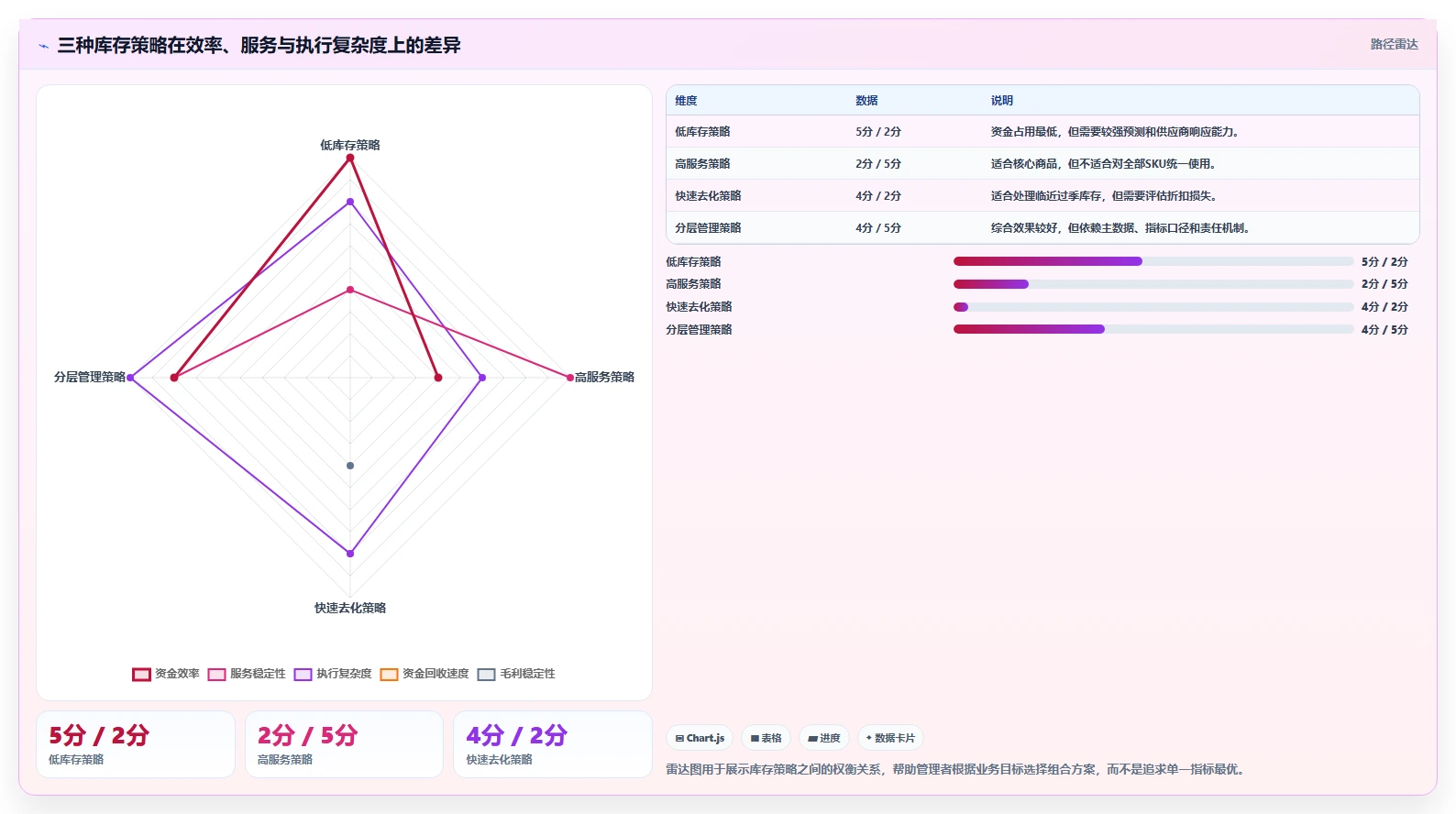Toggle the 服务稳定性 legend swatch
The image size is (1456, 814).
pos(216,674)
